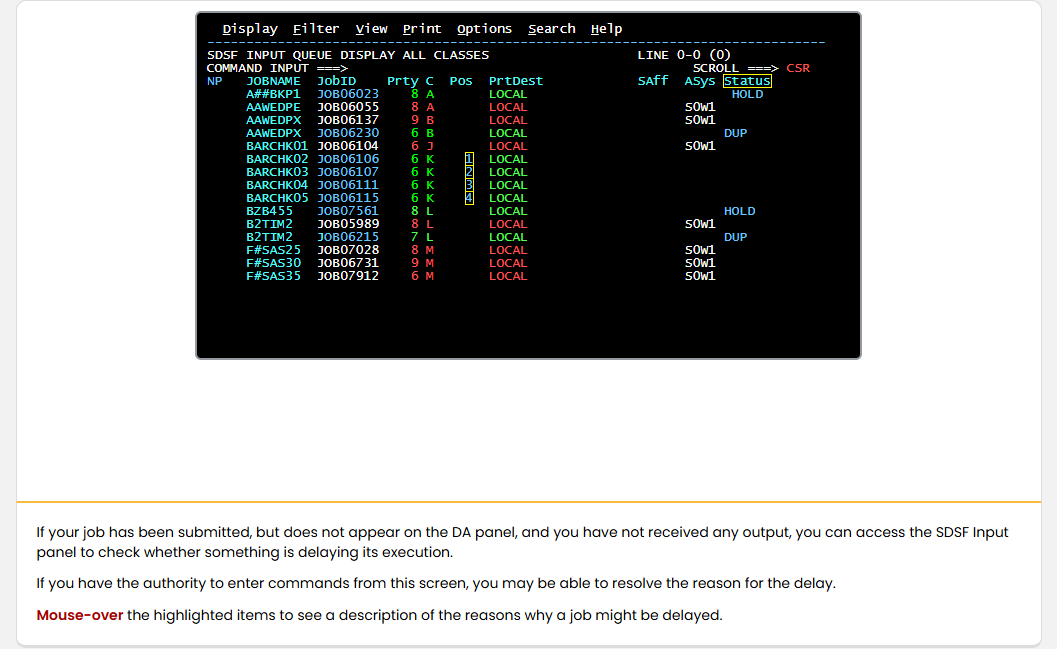Select job ID JOB06115
The width and height of the screenshot is (1057, 649).
pos(348,198)
